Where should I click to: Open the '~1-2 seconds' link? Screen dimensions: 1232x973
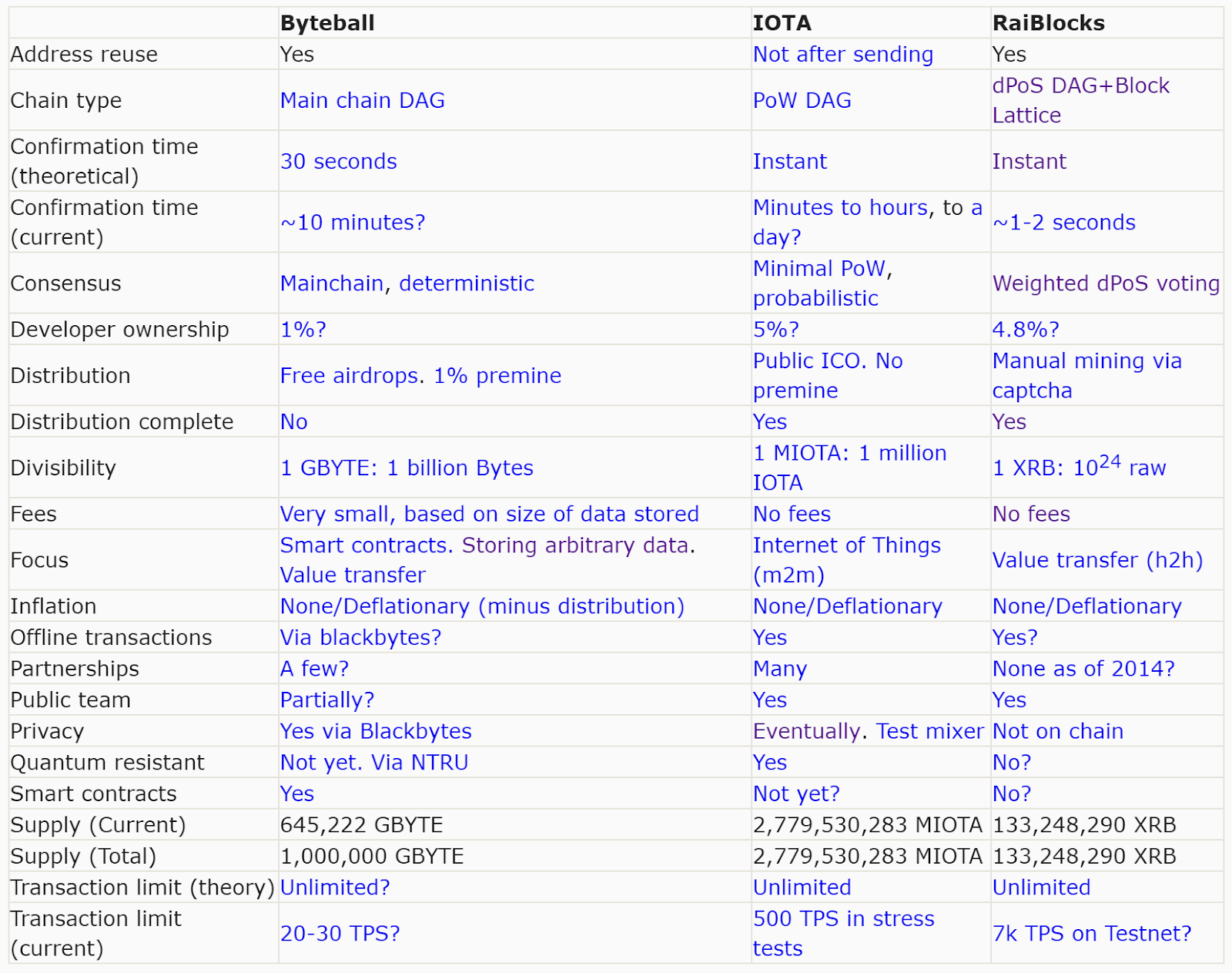coord(1063,222)
